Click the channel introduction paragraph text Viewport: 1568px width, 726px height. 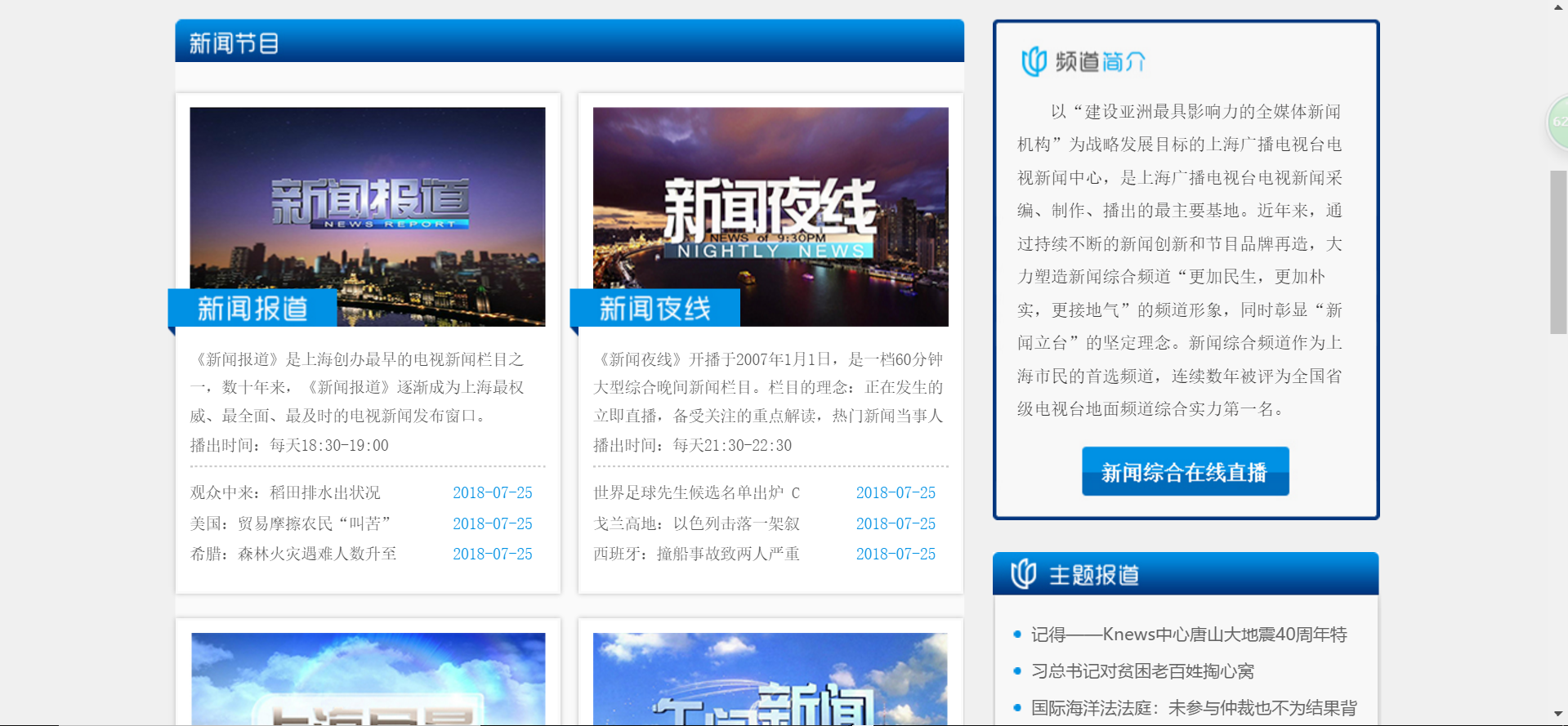pos(1180,260)
